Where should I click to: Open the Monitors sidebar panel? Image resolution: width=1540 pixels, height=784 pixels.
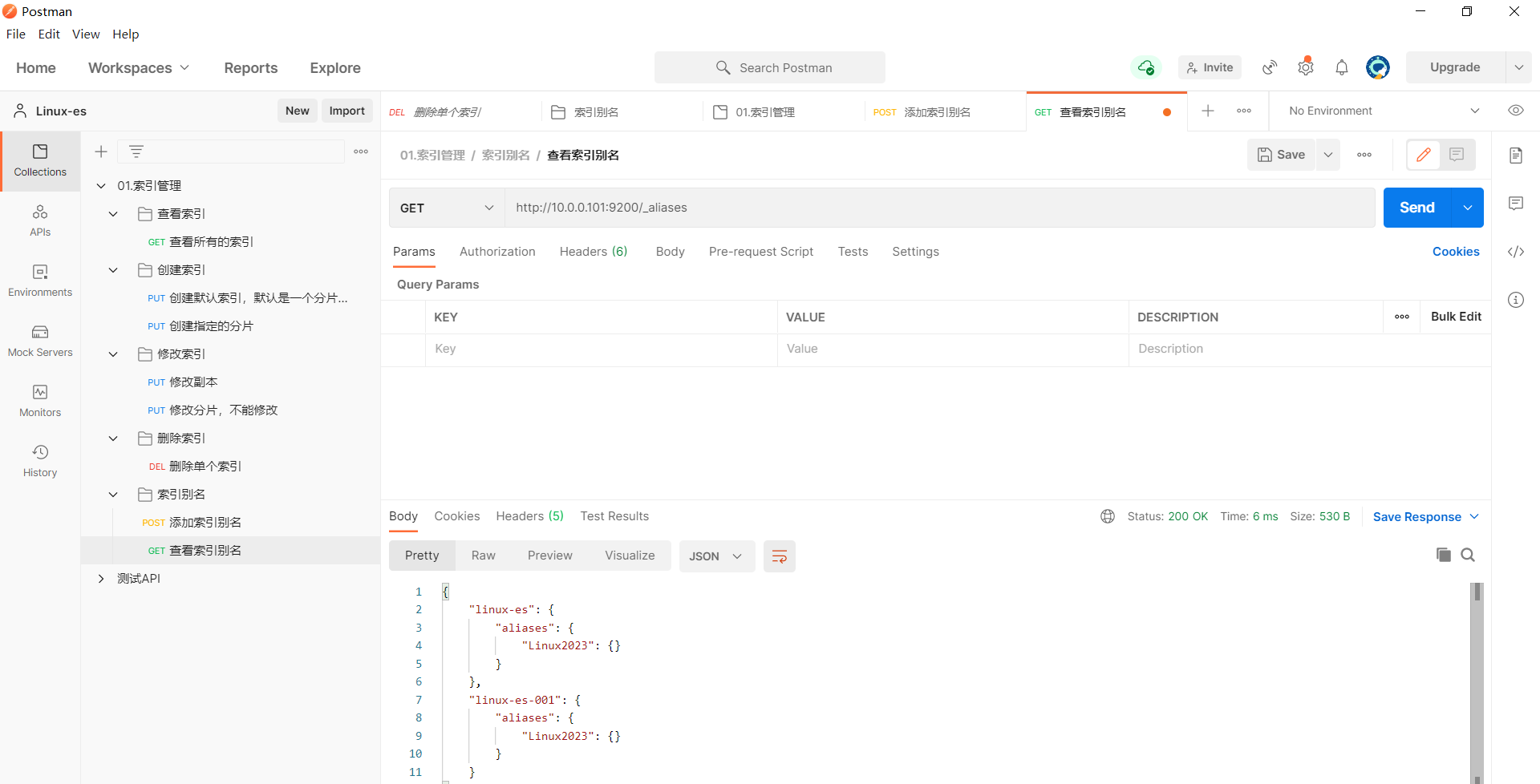click(40, 402)
